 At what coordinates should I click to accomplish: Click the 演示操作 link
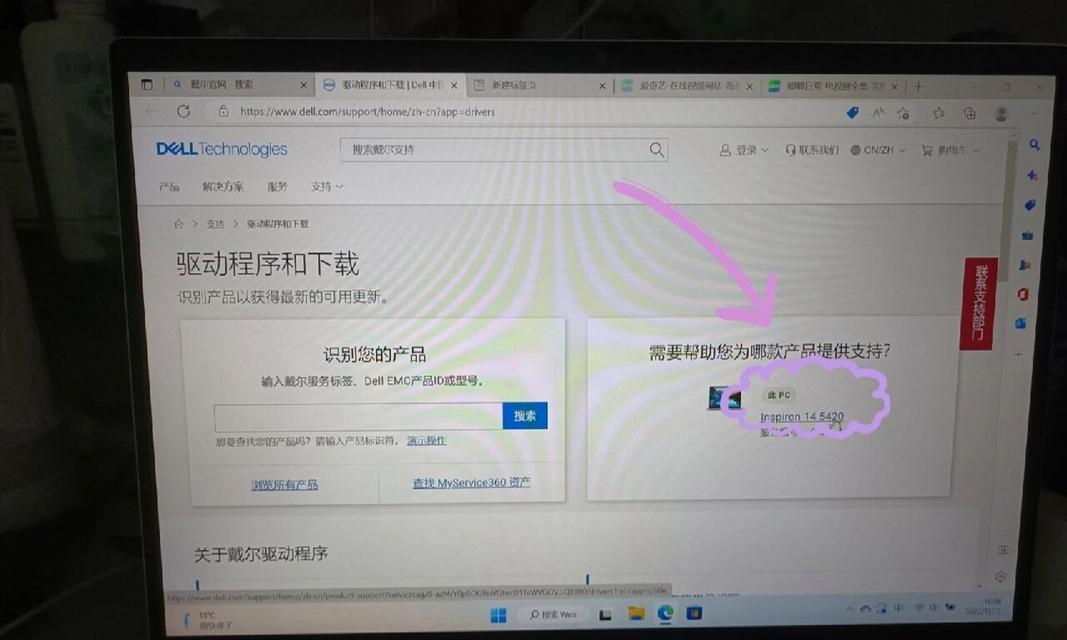tap(426, 441)
